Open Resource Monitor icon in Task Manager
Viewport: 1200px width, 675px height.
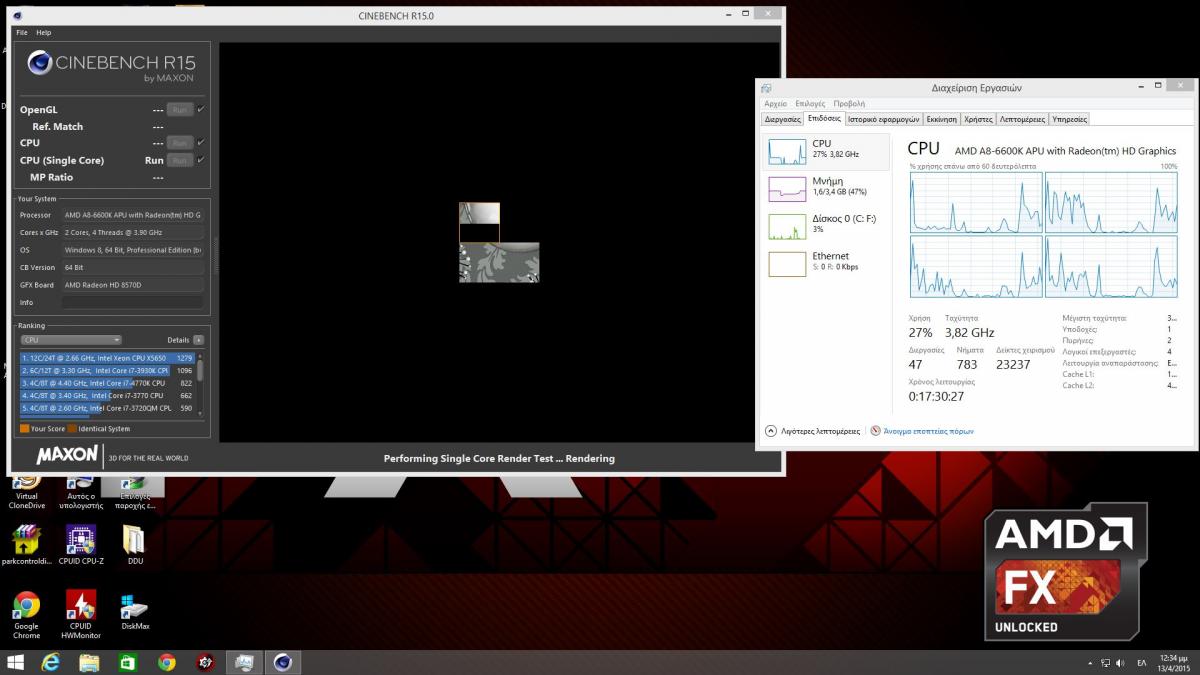point(875,431)
